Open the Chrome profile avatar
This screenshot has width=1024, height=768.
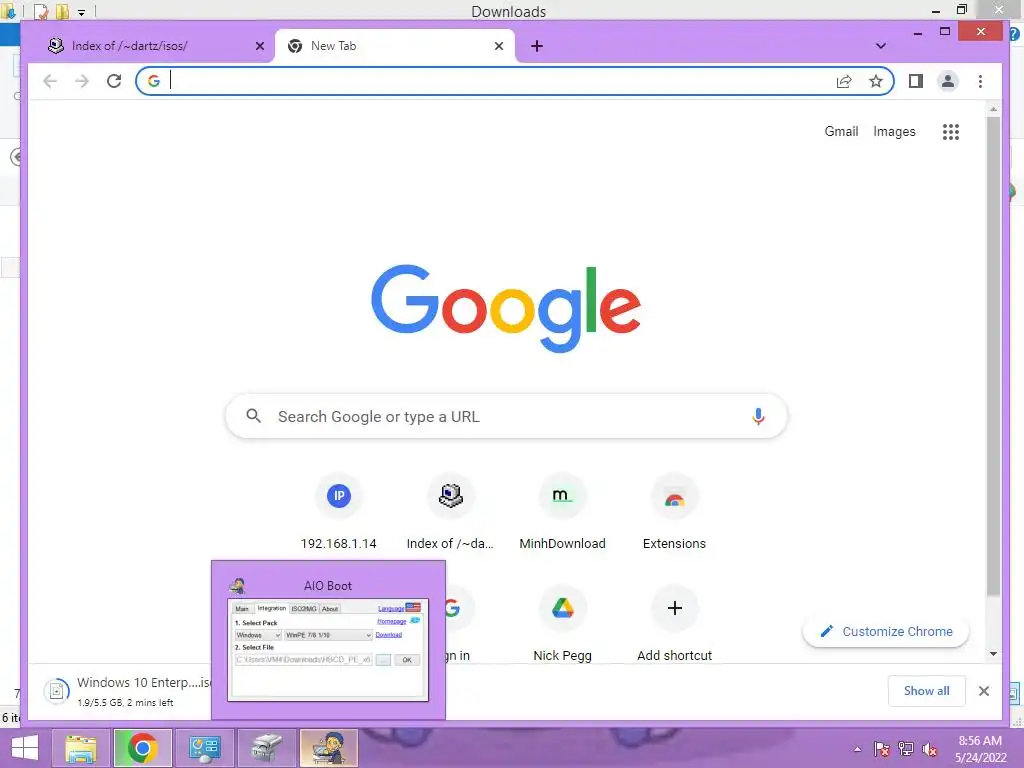[948, 81]
